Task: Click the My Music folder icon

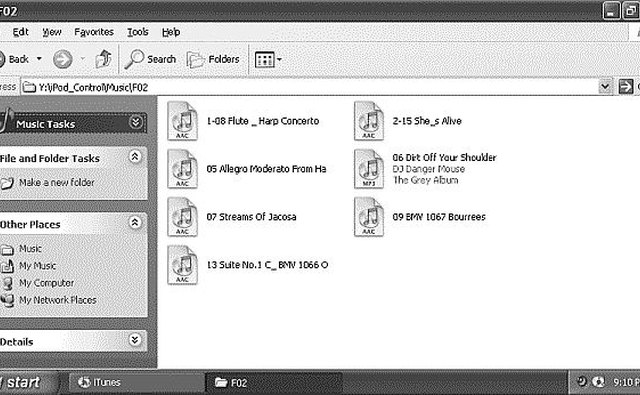Action: 7,266
